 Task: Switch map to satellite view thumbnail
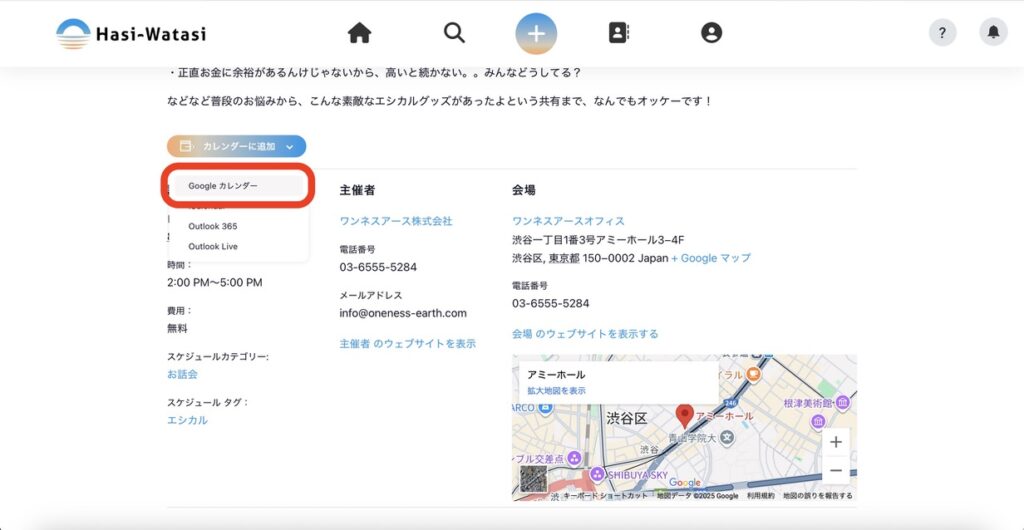point(534,480)
